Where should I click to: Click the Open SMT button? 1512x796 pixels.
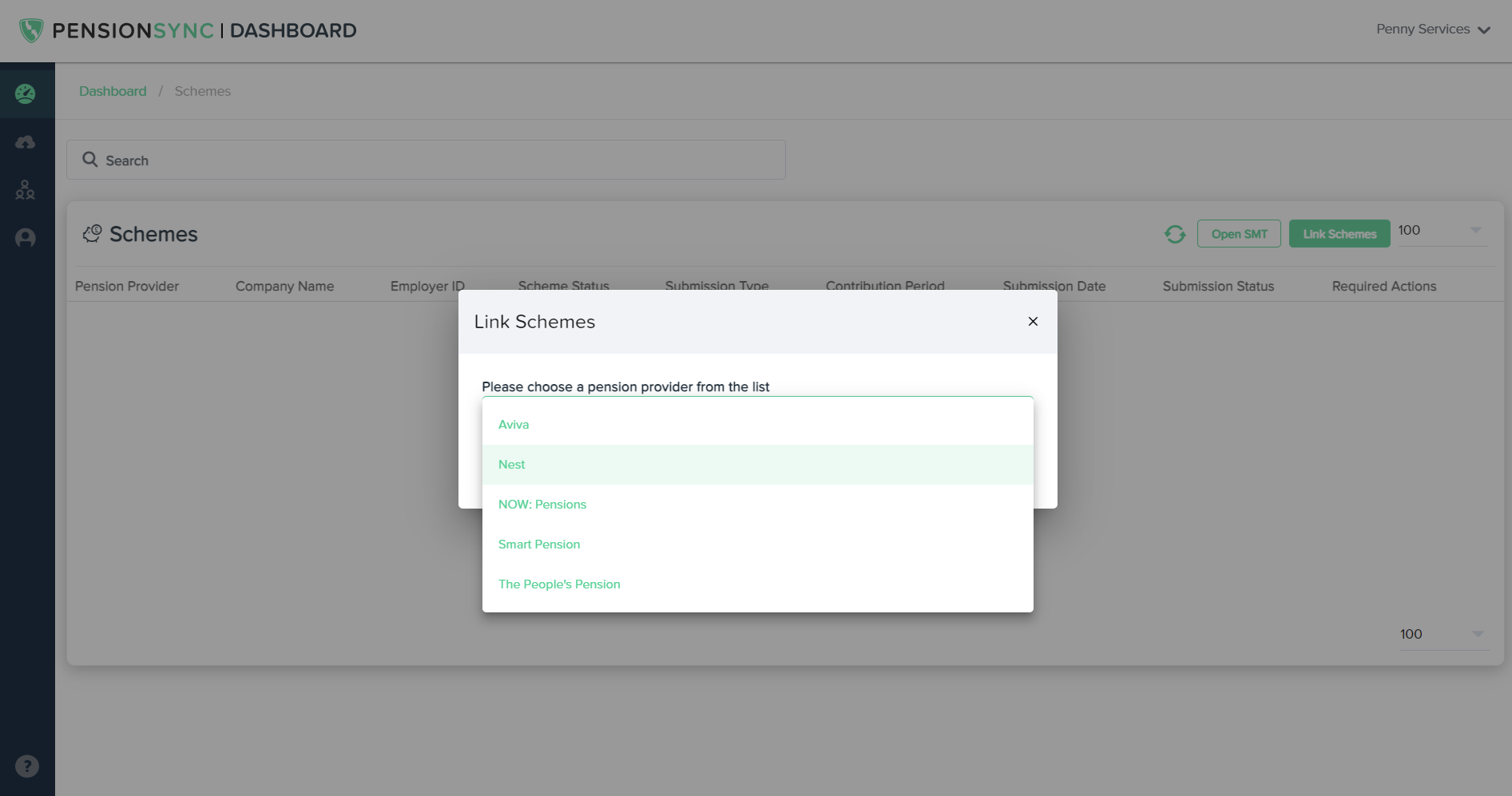(x=1239, y=234)
